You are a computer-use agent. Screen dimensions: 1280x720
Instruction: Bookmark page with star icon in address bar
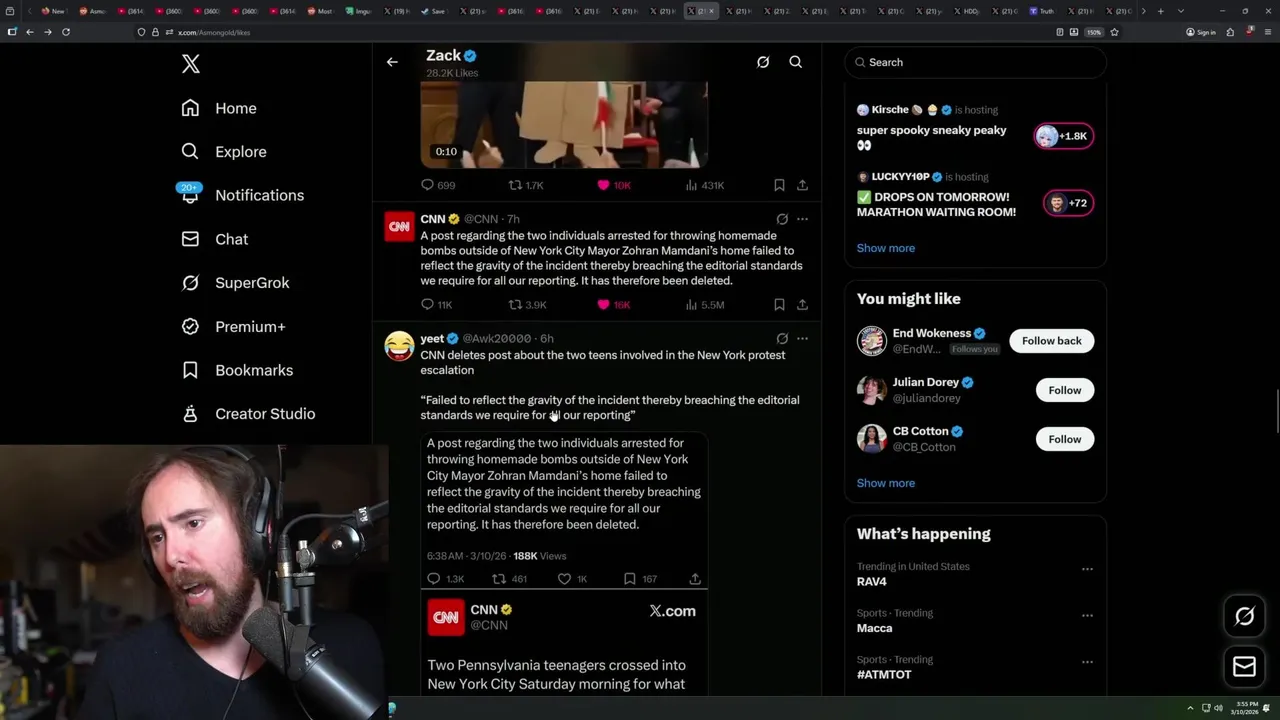coord(1114,32)
